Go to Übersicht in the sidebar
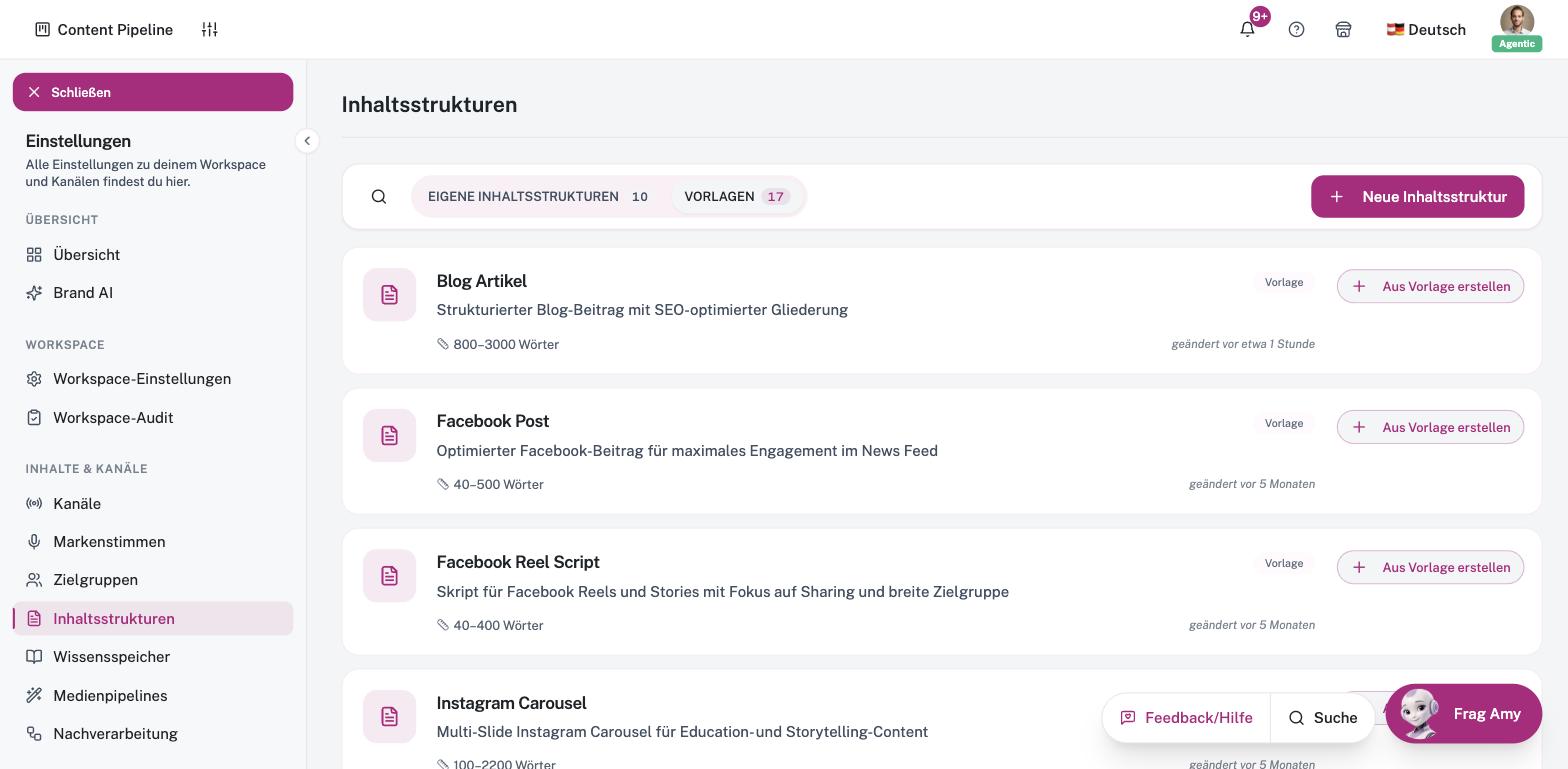This screenshot has width=1568, height=769. click(153, 255)
